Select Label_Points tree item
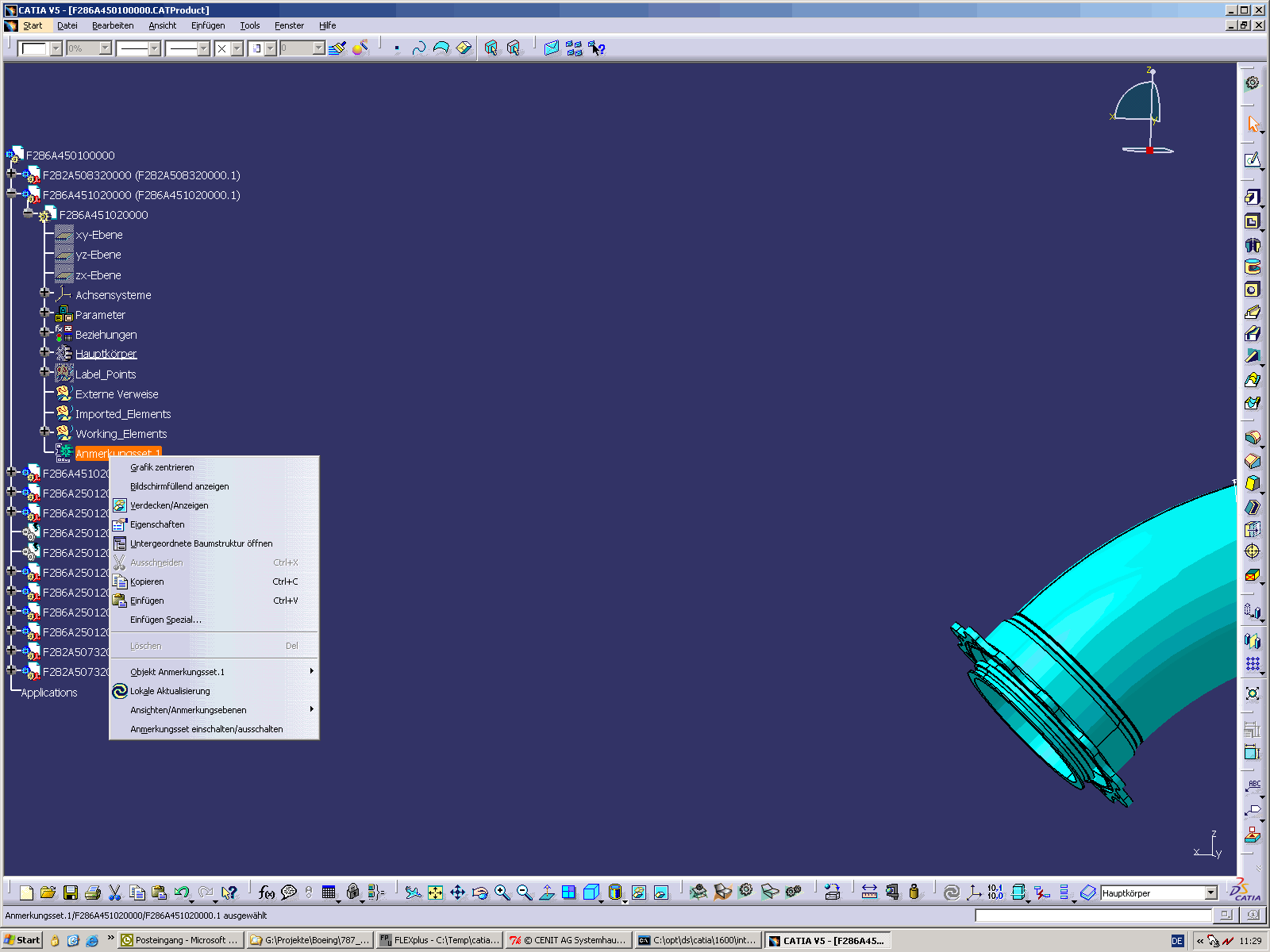 (x=106, y=374)
